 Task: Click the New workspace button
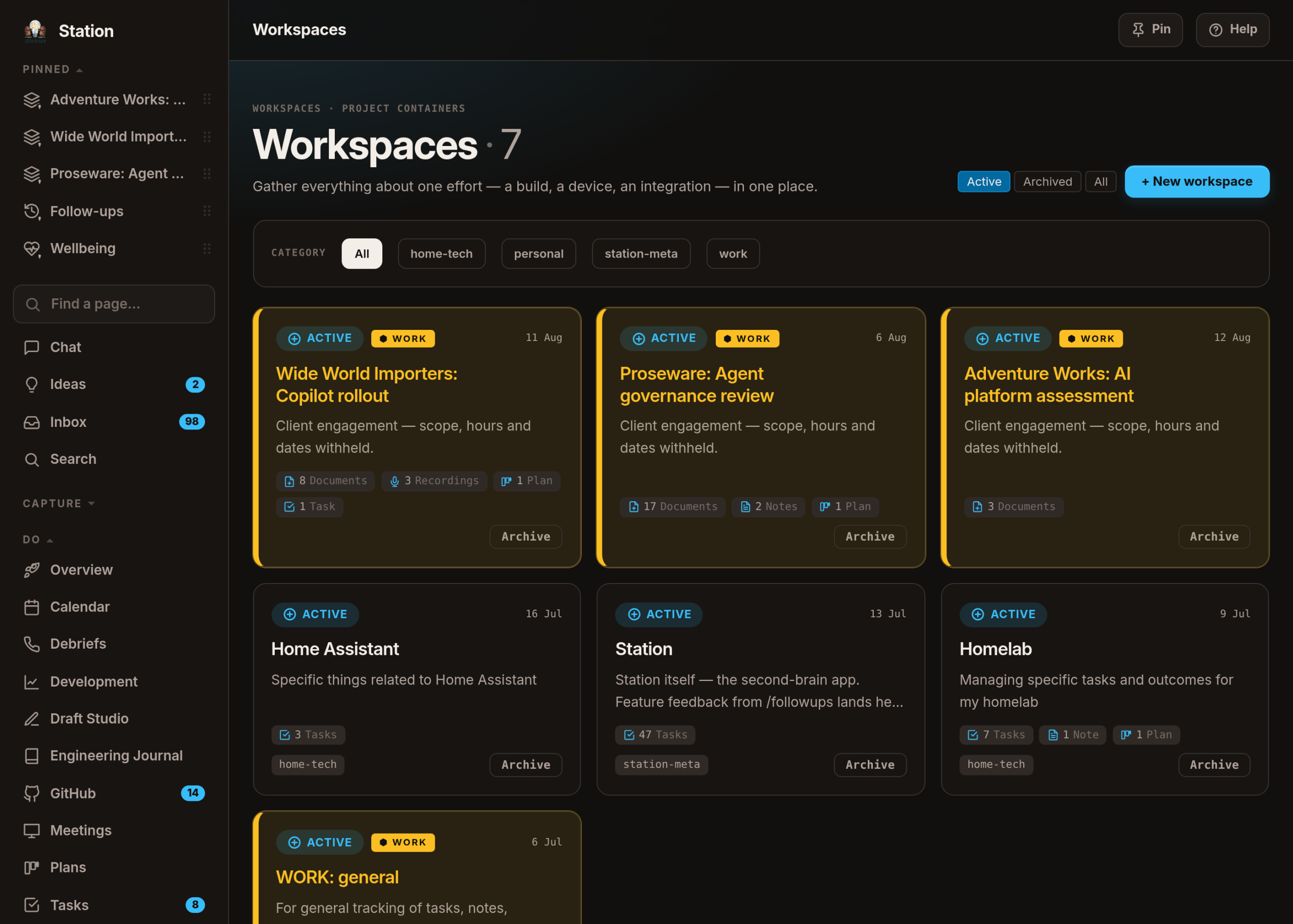pyautogui.click(x=1197, y=181)
